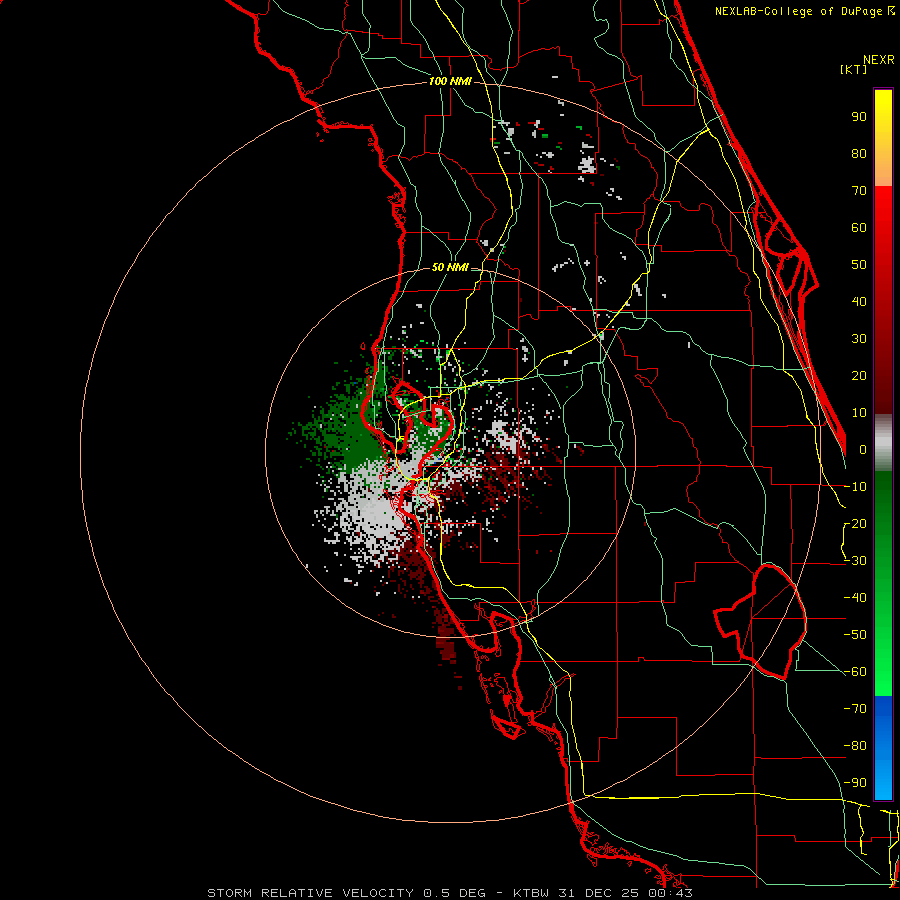Select the 80 value on velocity scale
This screenshot has width=900, height=900.
pyautogui.click(x=859, y=154)
